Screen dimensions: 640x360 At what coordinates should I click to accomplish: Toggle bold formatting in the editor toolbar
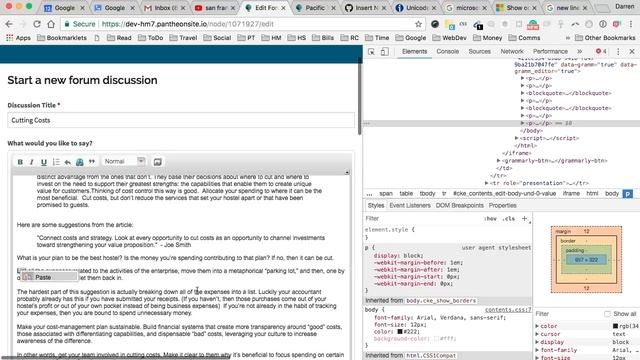[x=20, y=162]
